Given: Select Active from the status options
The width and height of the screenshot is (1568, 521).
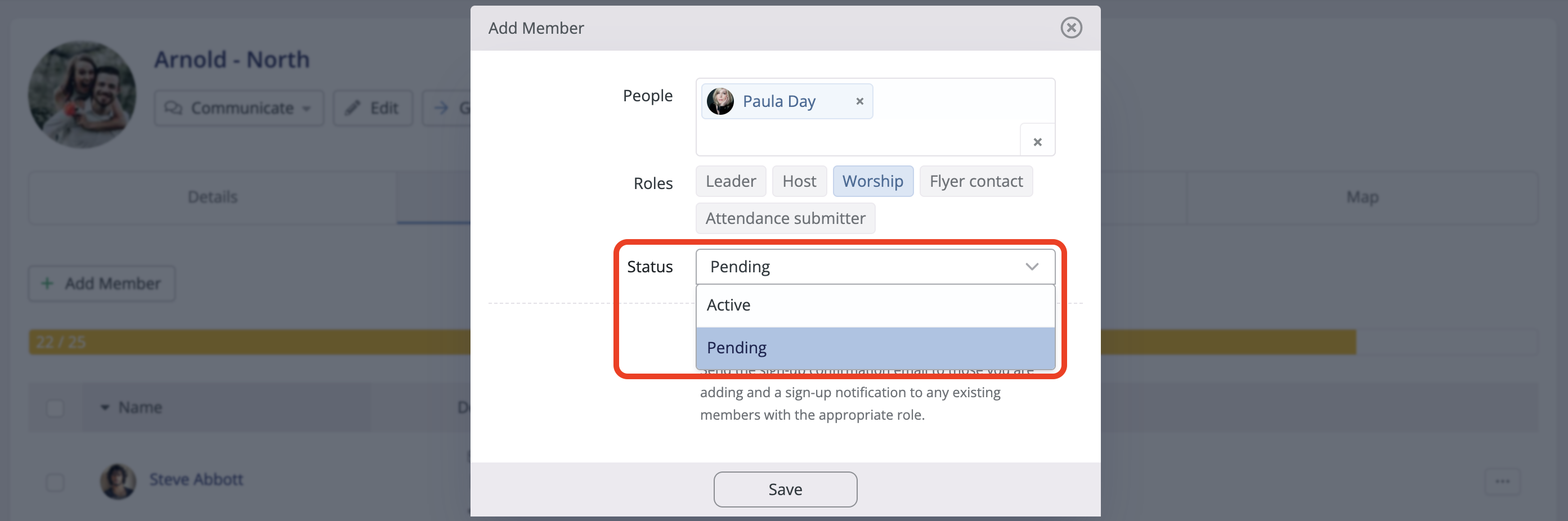Looking at the screenshot, I should click(x=728, y=305).
